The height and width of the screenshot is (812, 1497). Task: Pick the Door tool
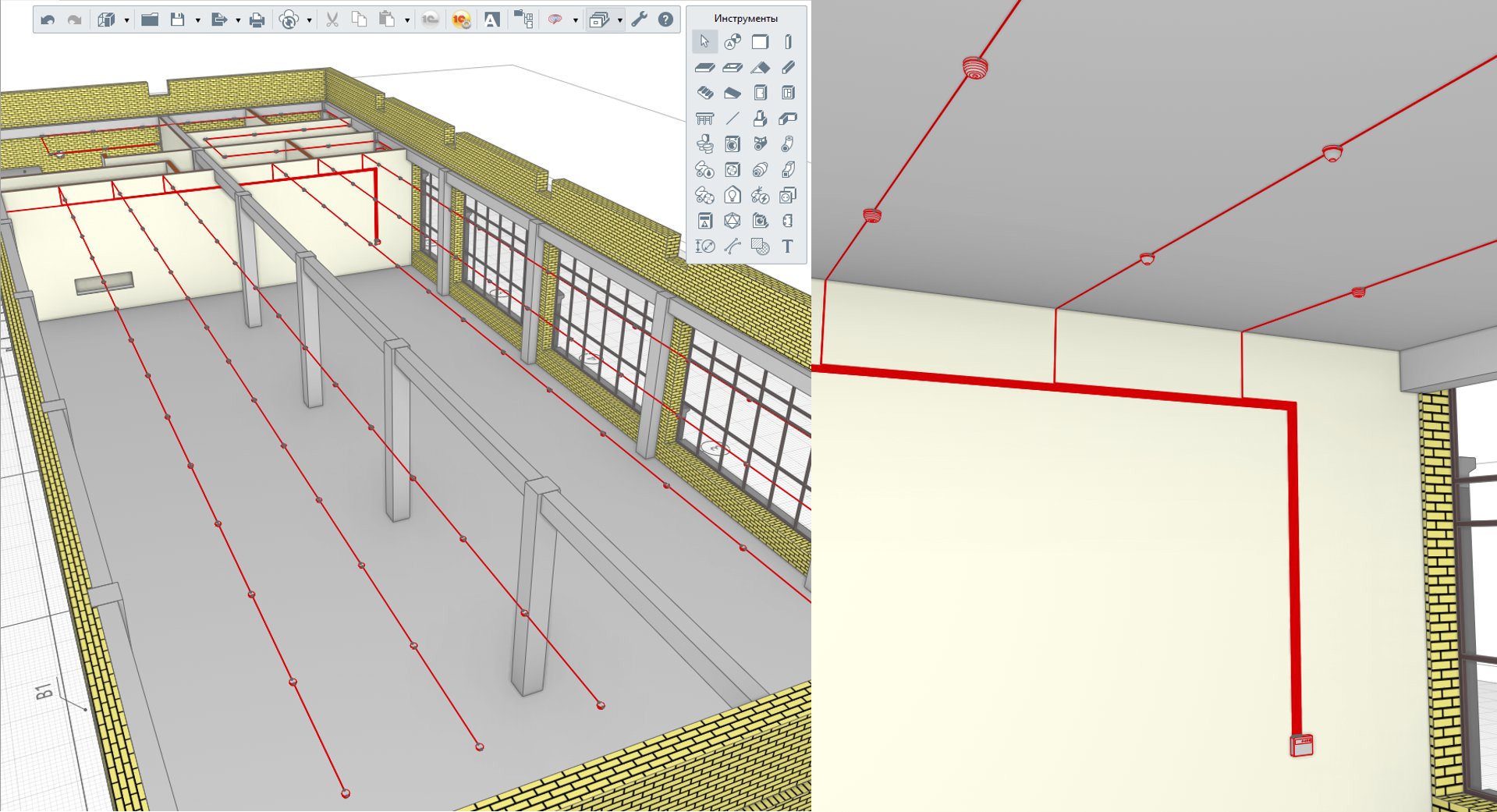[x=760, y=94]
